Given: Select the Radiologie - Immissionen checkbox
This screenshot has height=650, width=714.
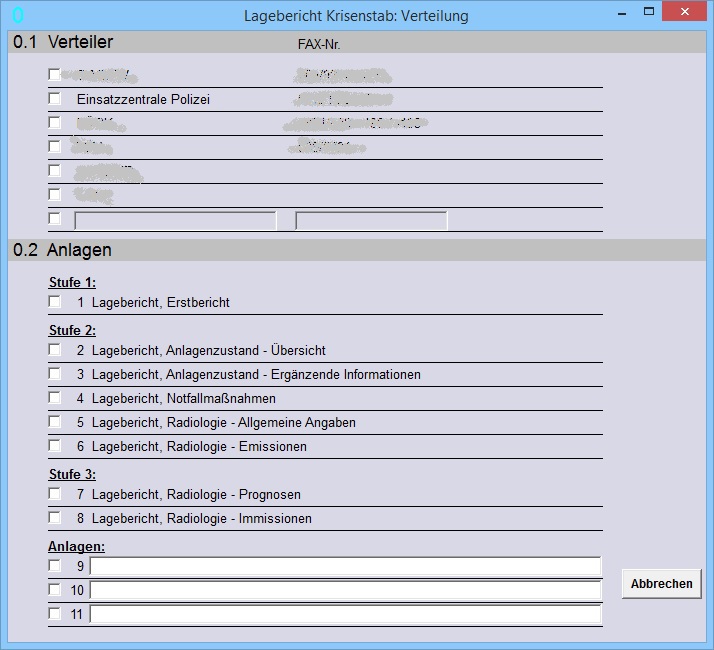Looking at the screenshot, I should [x=55, y=517].
